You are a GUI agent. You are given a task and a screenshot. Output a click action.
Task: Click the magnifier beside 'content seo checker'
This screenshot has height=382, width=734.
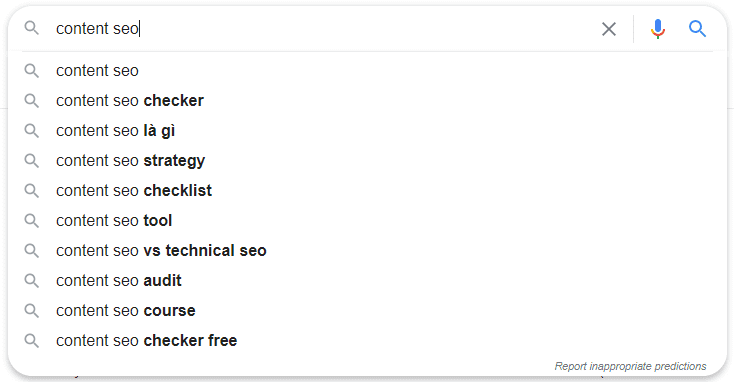[31, 101]
